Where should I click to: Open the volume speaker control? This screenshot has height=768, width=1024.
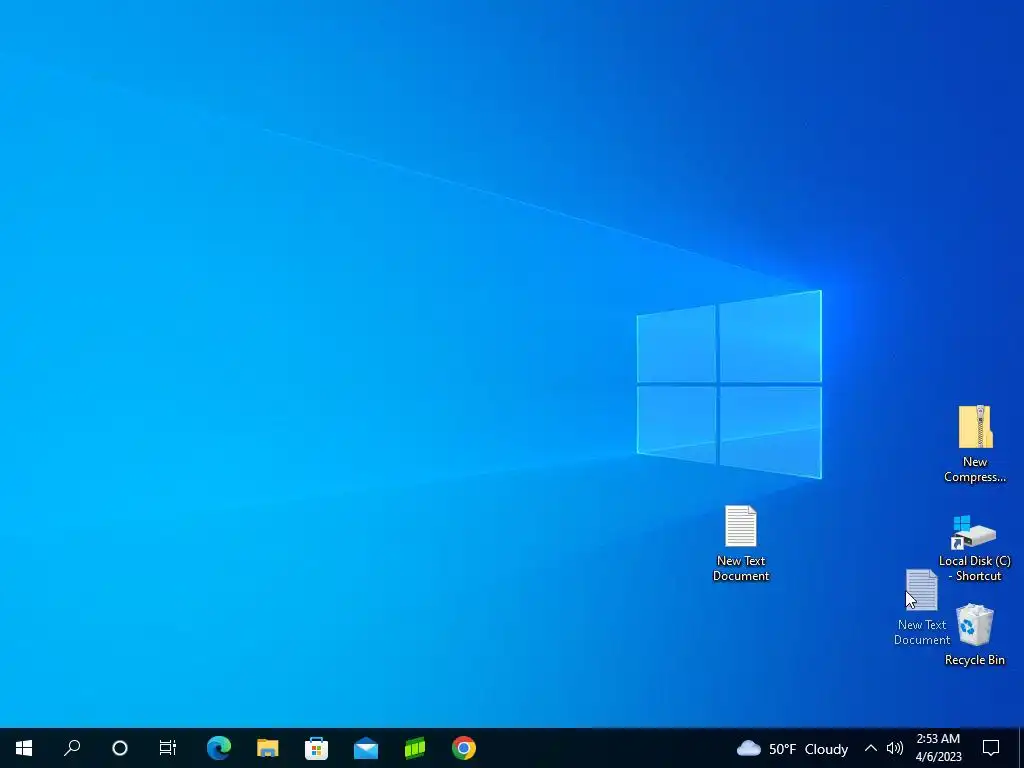(895, 748)
